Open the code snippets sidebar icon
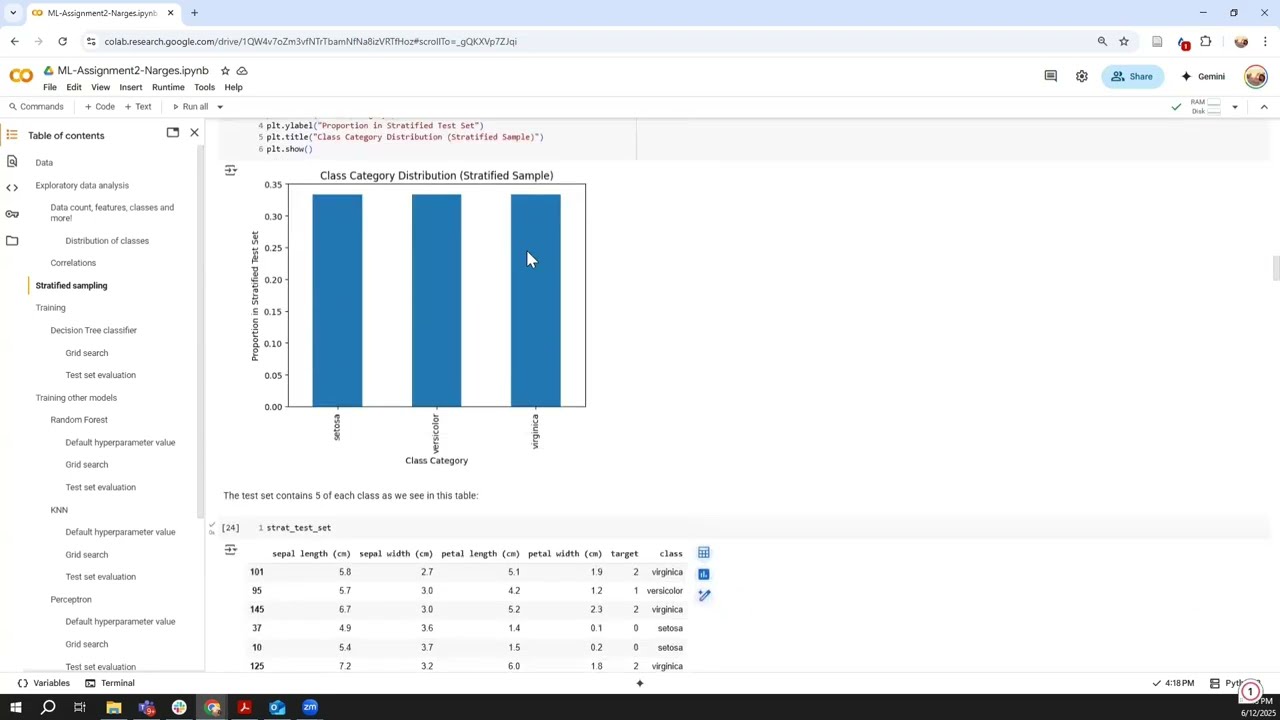 coord(12,187)
